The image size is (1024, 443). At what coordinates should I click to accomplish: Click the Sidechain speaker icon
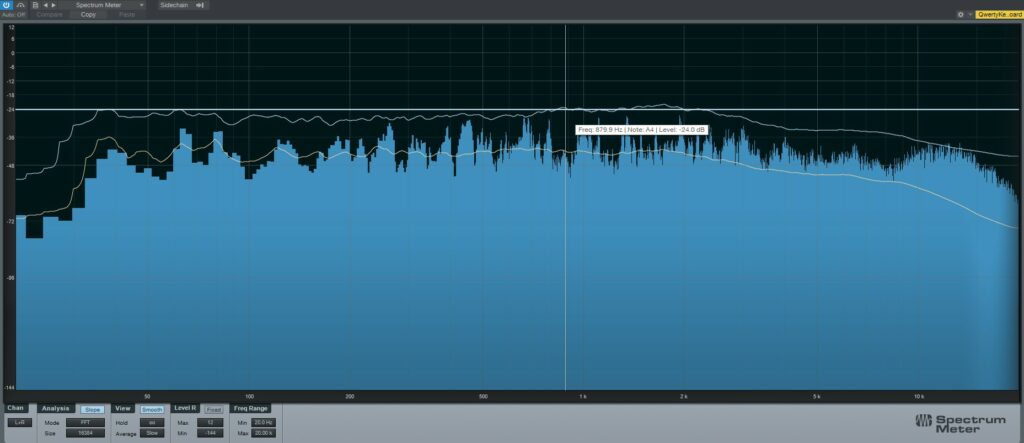(x=201, y=5)
